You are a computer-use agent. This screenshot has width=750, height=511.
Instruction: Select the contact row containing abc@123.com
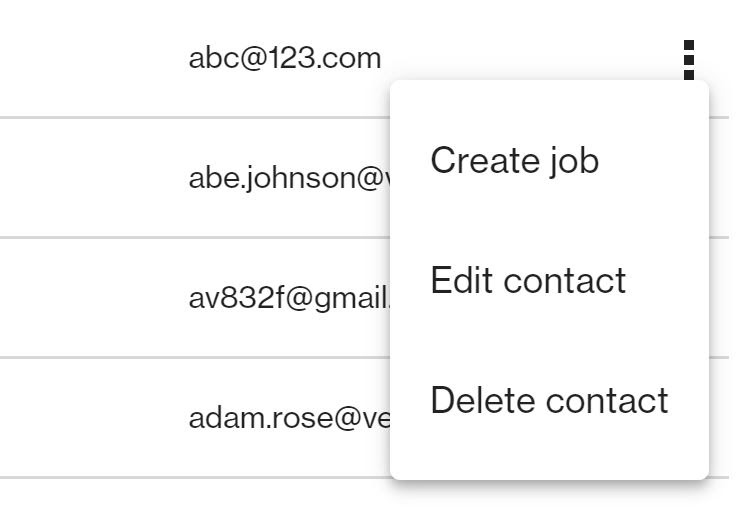364,58
